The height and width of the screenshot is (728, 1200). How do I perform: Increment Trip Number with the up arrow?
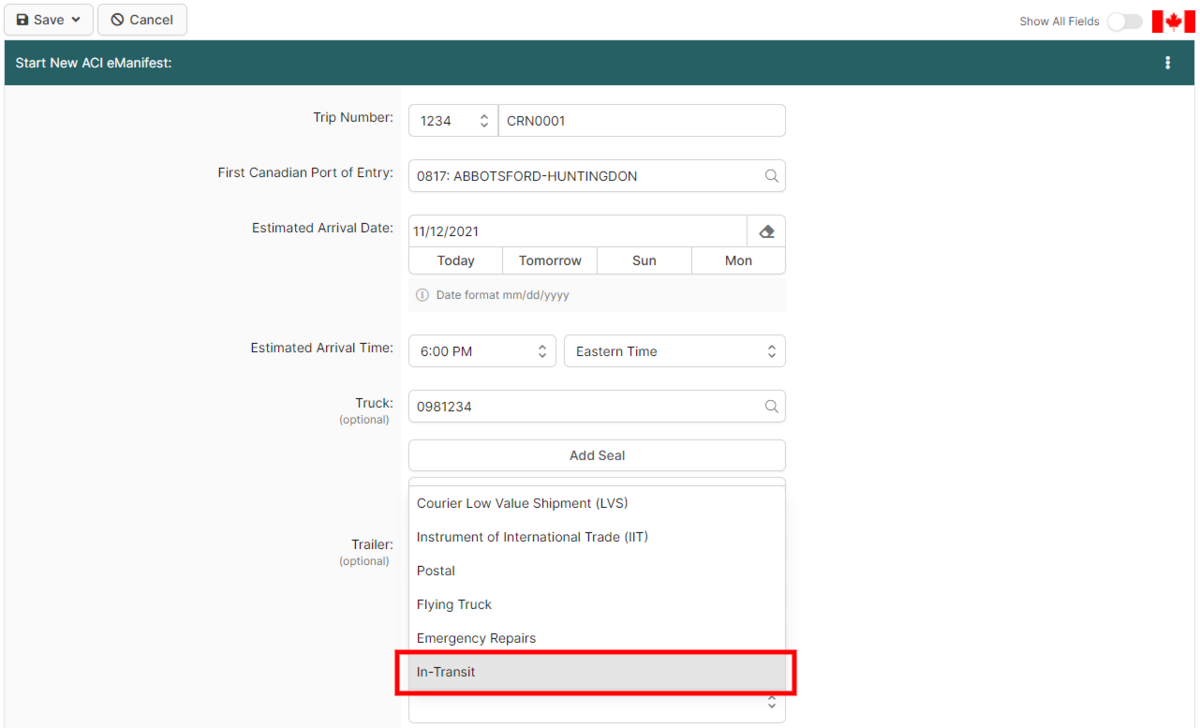click(x=484, y=114)
